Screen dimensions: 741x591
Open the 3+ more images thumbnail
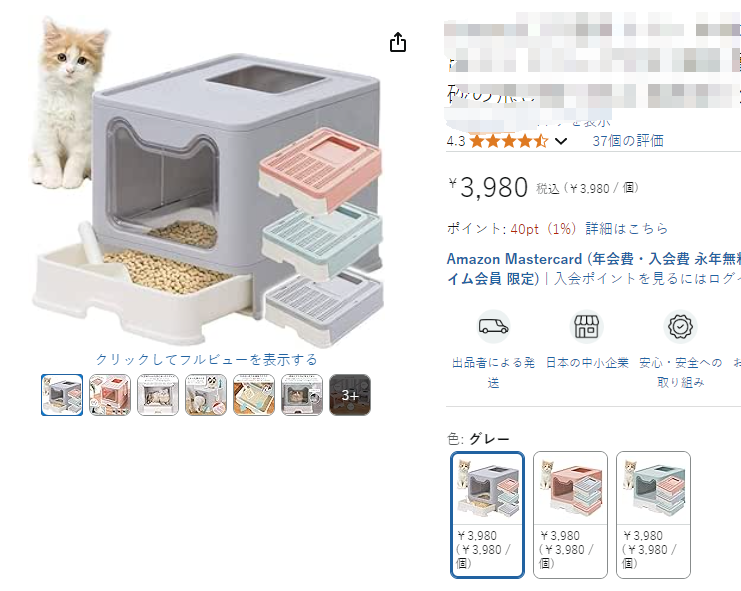(x=350, y=395)
